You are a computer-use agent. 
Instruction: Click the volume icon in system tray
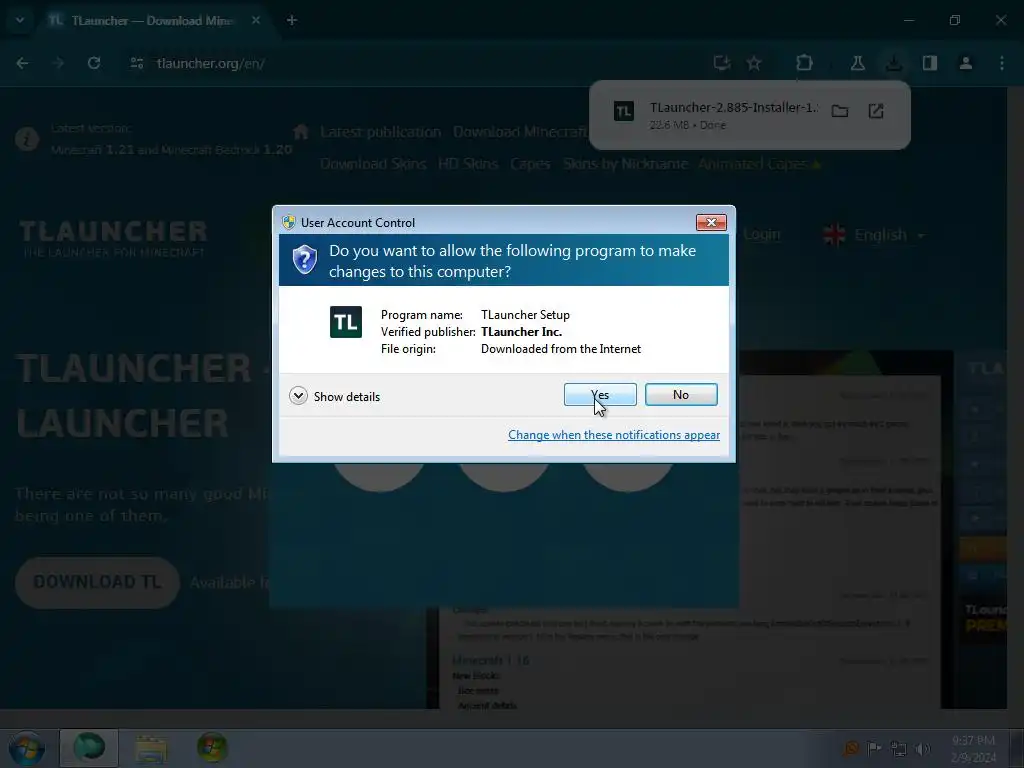(x=923, y=748)
